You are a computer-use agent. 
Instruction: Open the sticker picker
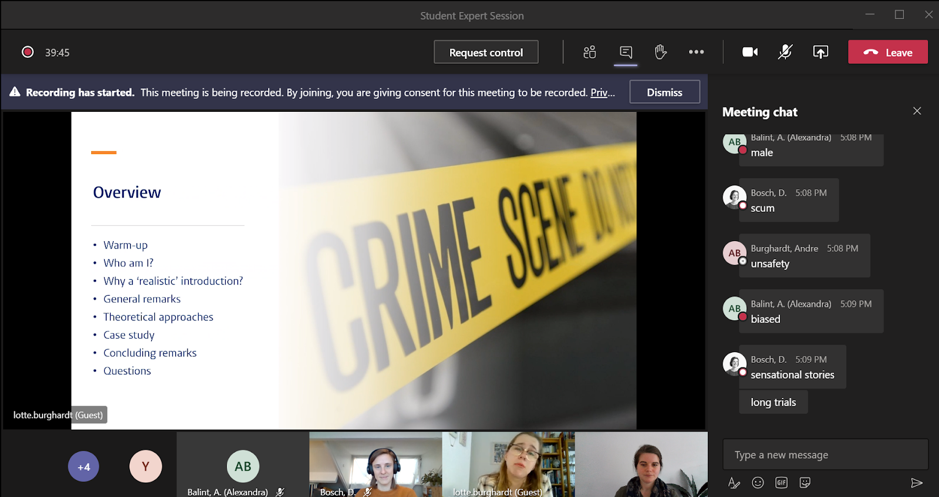coord(805,483)
